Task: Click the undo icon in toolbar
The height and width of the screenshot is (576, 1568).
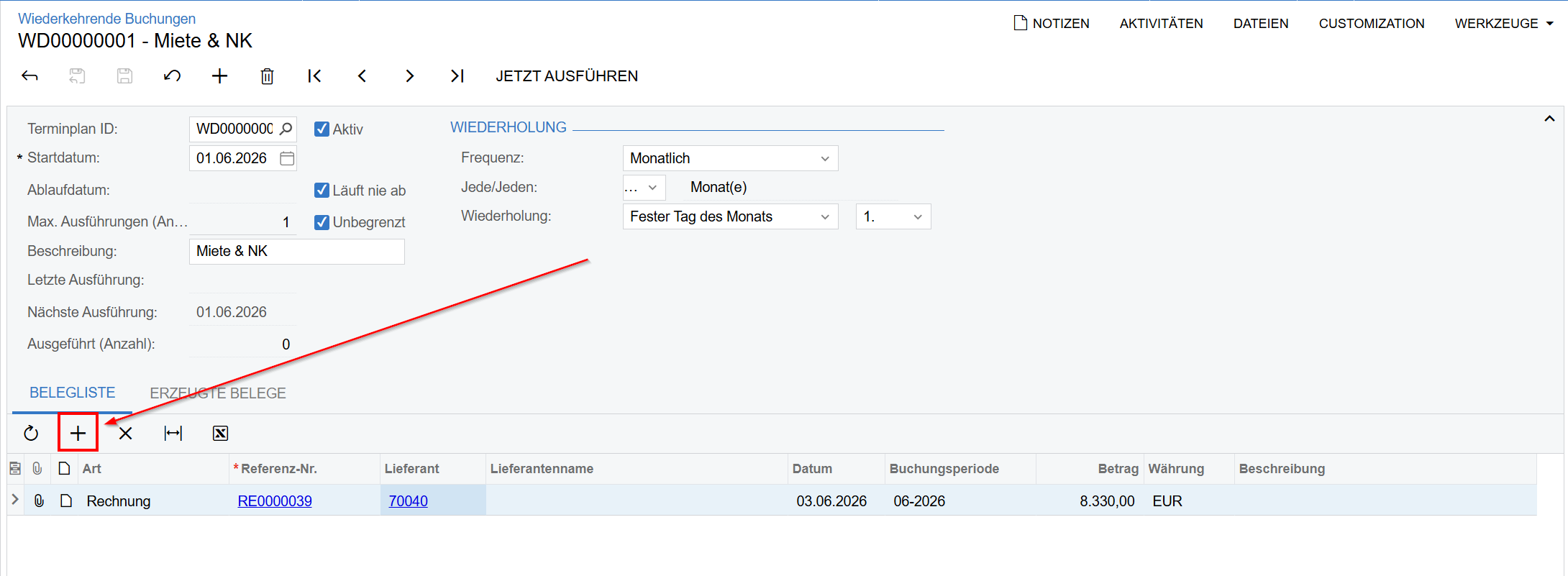Action: (172, 76)
